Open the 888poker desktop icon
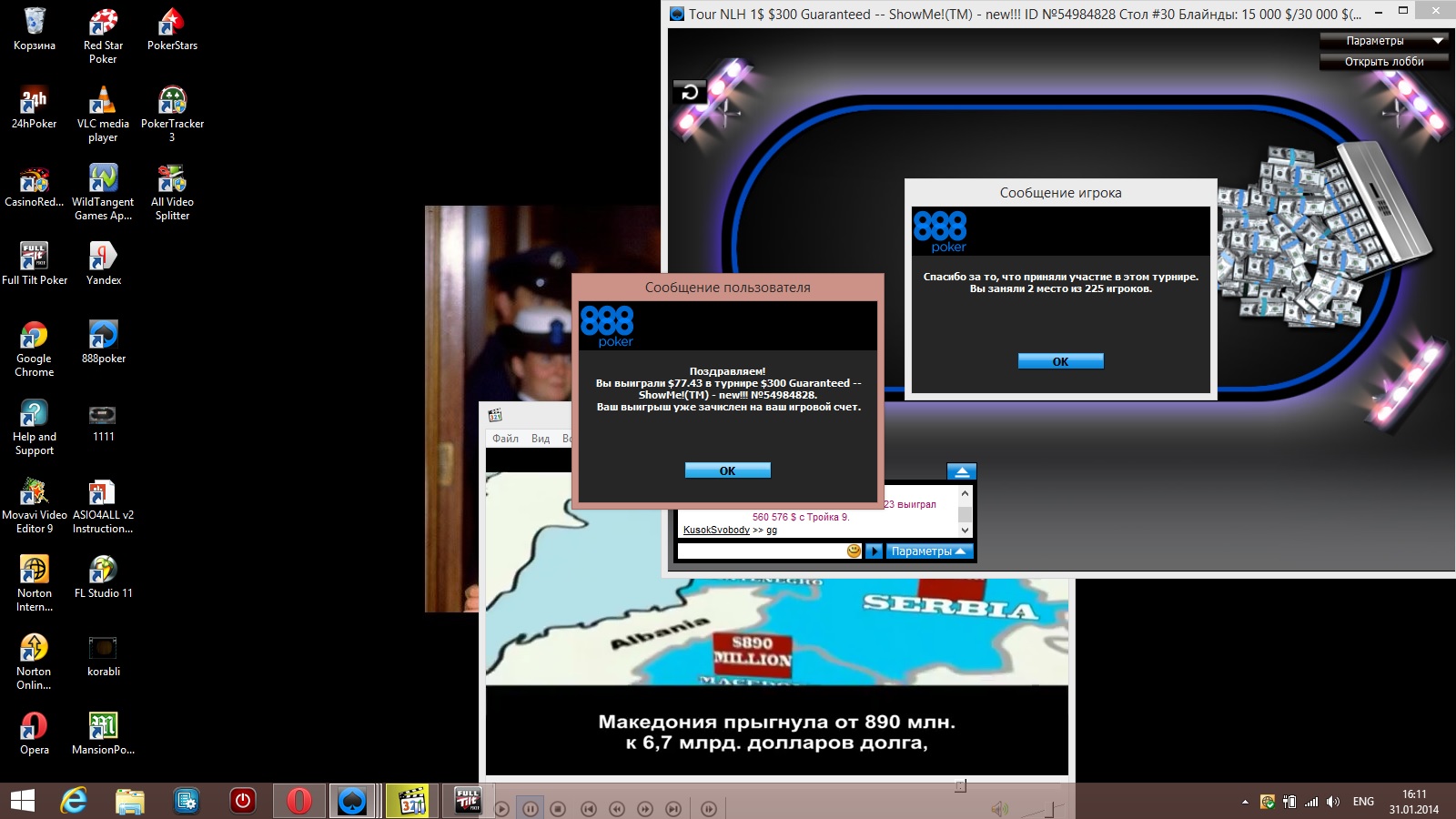The width and height of the screenshot is (1456, 819). click(103, 342)
